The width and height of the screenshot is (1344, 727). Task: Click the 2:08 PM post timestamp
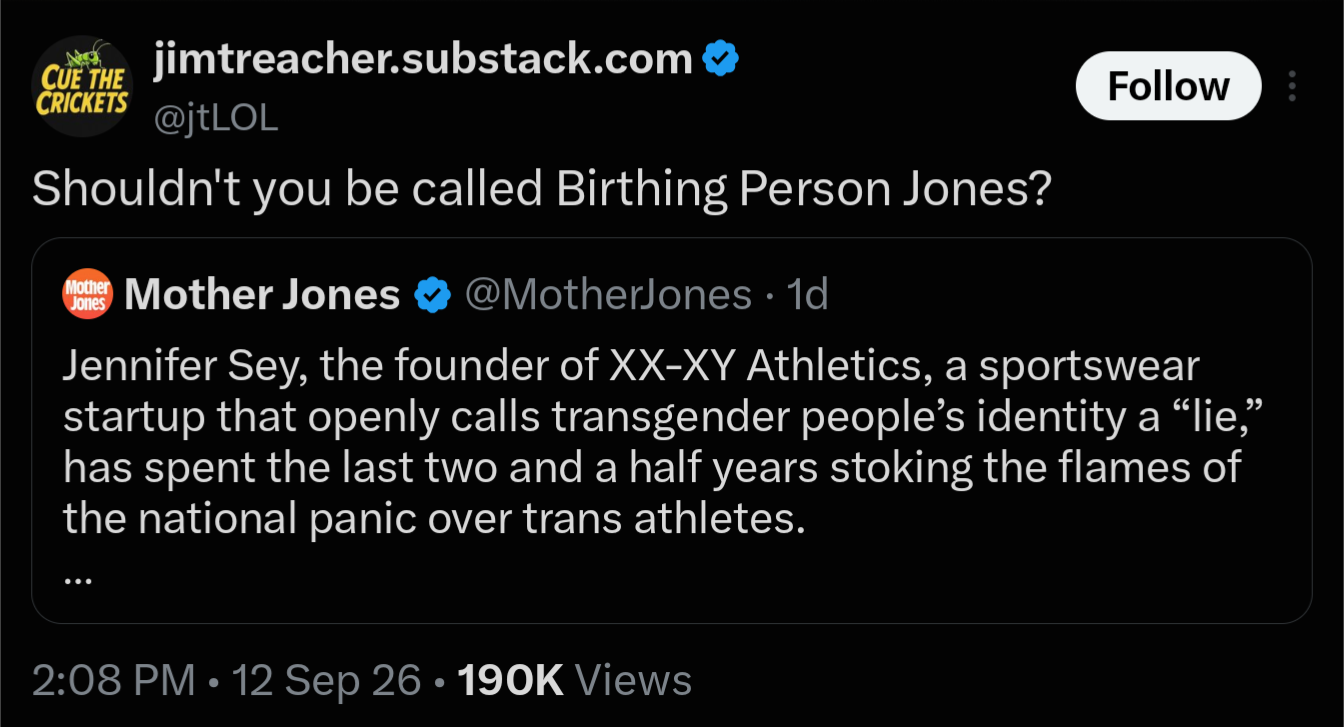tap(113, 680)
